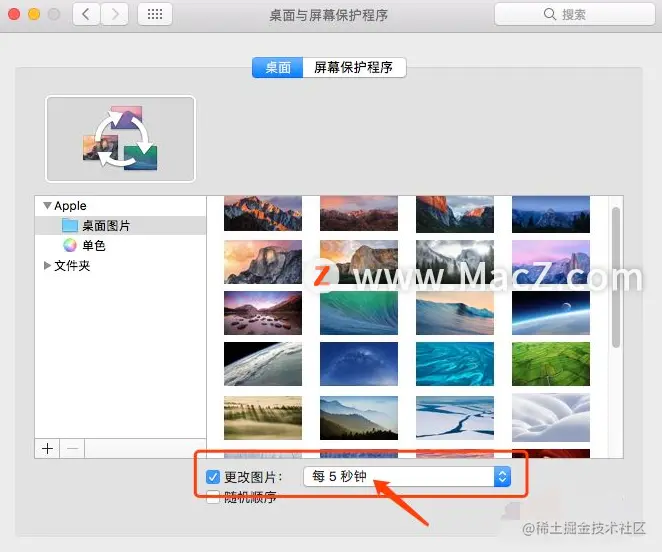Select the Apple group label

tap(70, 206)
